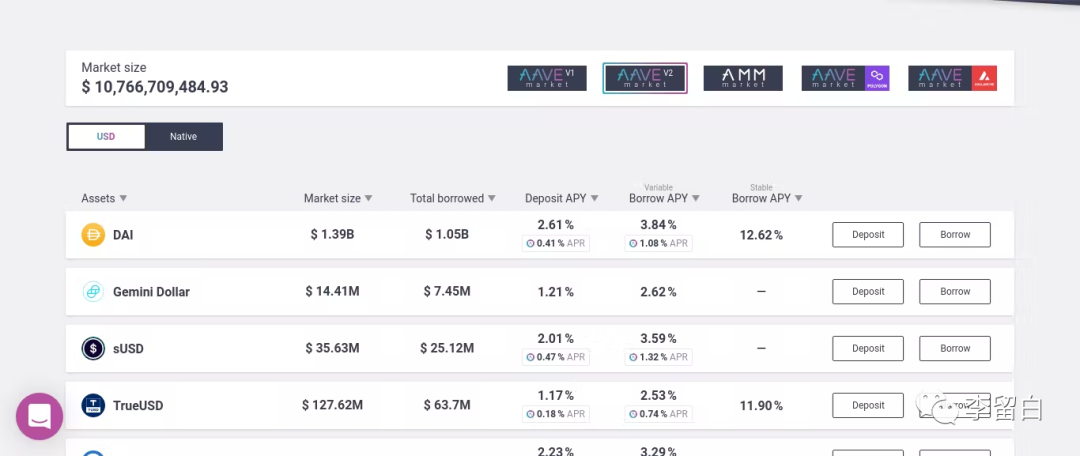Click the reward icon beside DAI 0.41% APR
This screenshot has width=1080, height=456.
(x=530, y=243)
